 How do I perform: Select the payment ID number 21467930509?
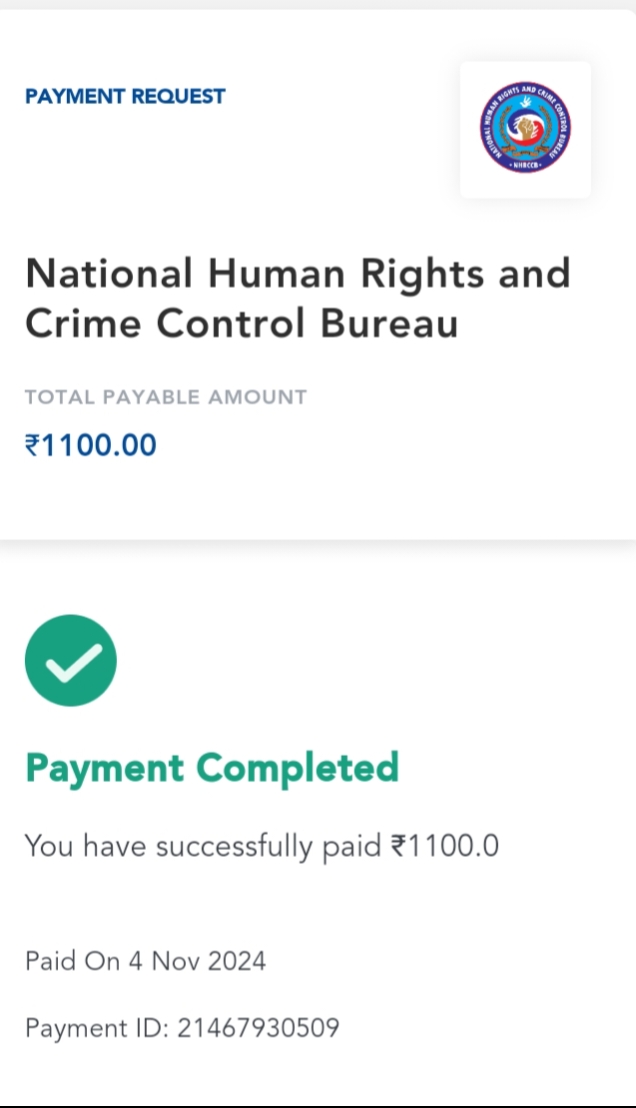click(x=258, y=1027)
